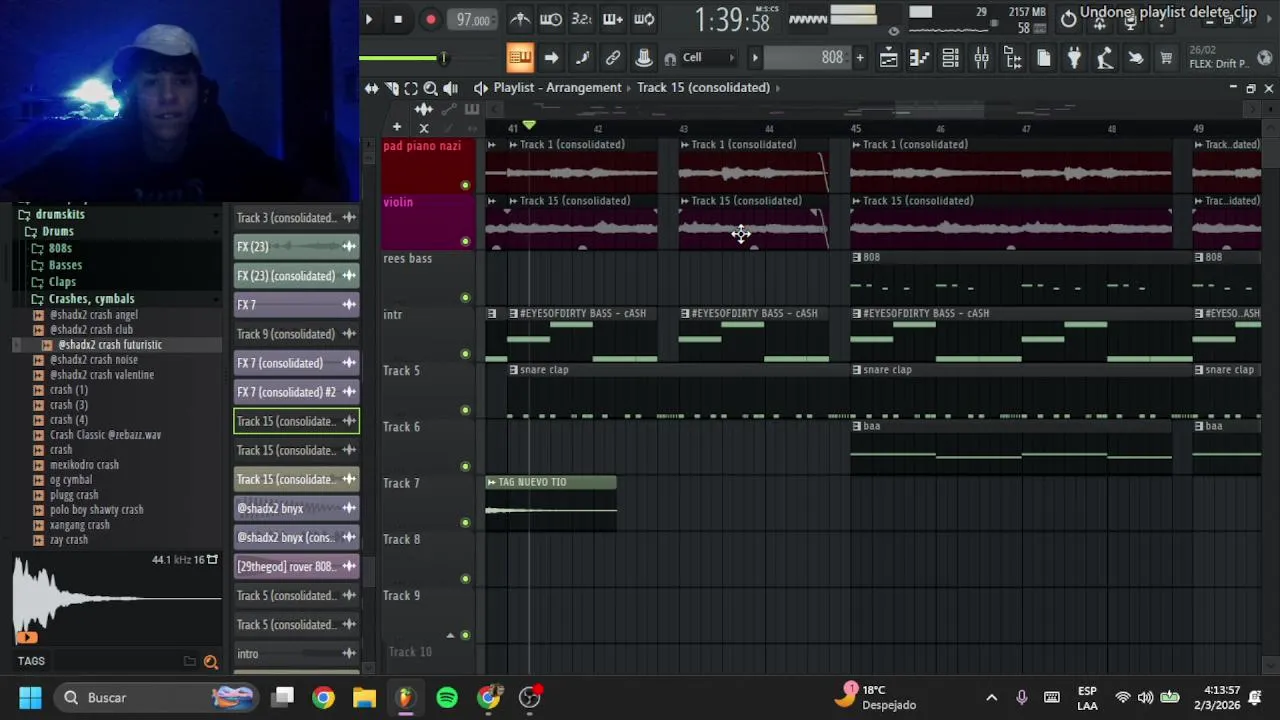The height and width of the screenshot is (720, 1280).
Task: Select @shadx2 bnyx in the picker
Action: point(296,508)
